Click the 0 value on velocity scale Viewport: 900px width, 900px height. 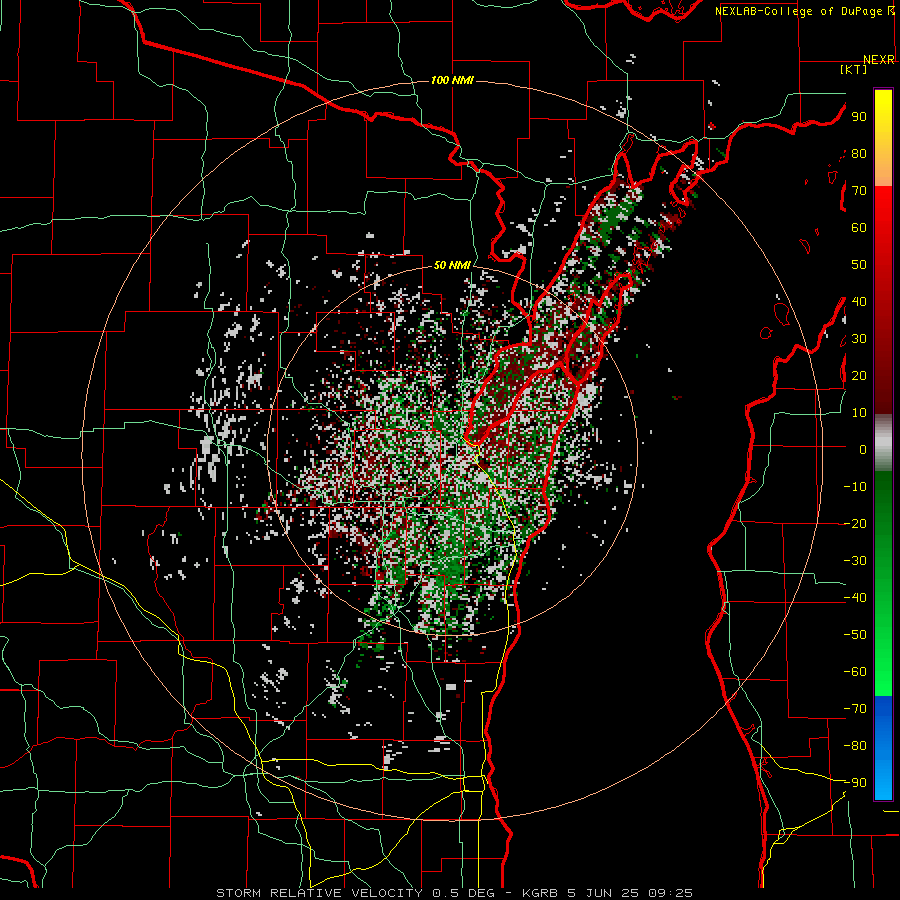[x=863, y=450]
